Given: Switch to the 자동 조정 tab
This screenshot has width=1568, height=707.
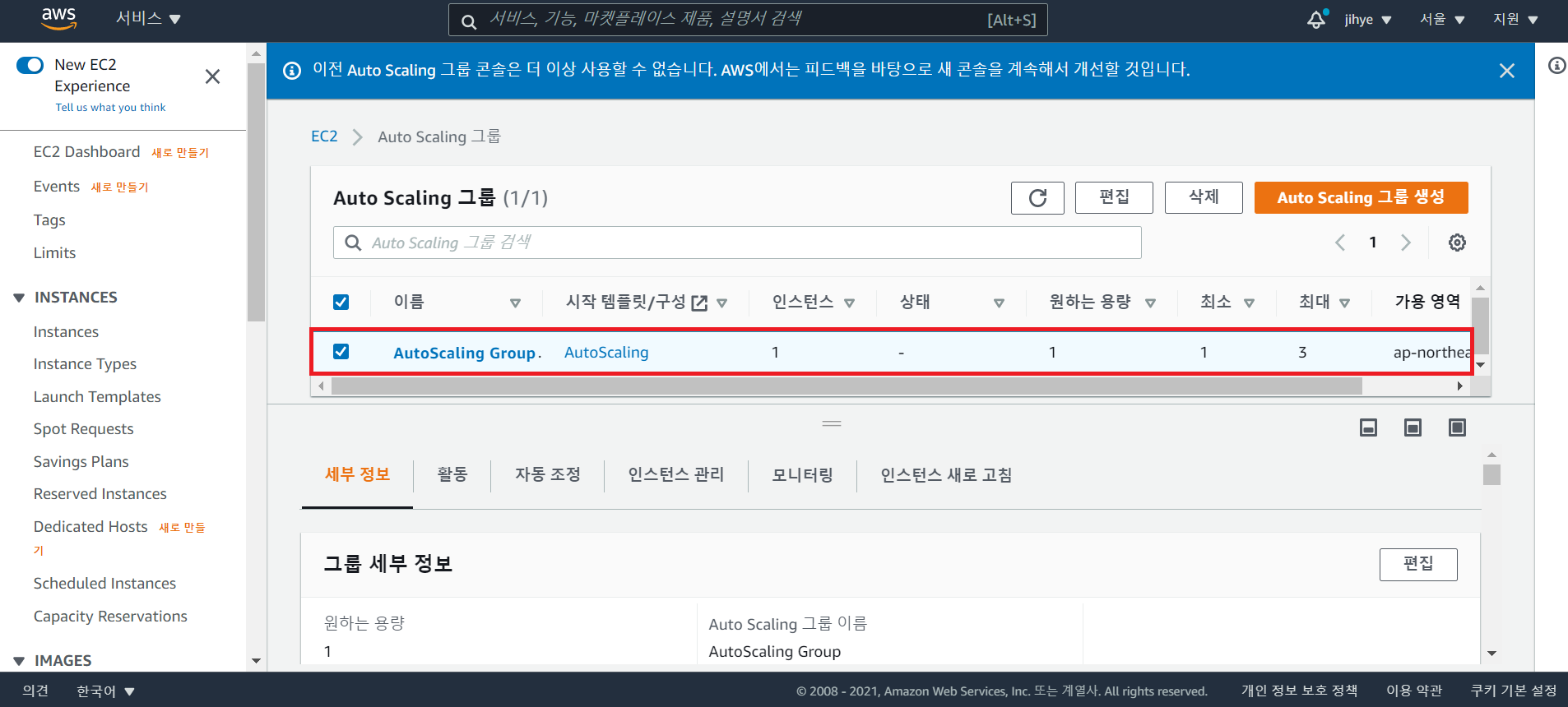Looking at the screenshot, I should (x=547, y=475).
